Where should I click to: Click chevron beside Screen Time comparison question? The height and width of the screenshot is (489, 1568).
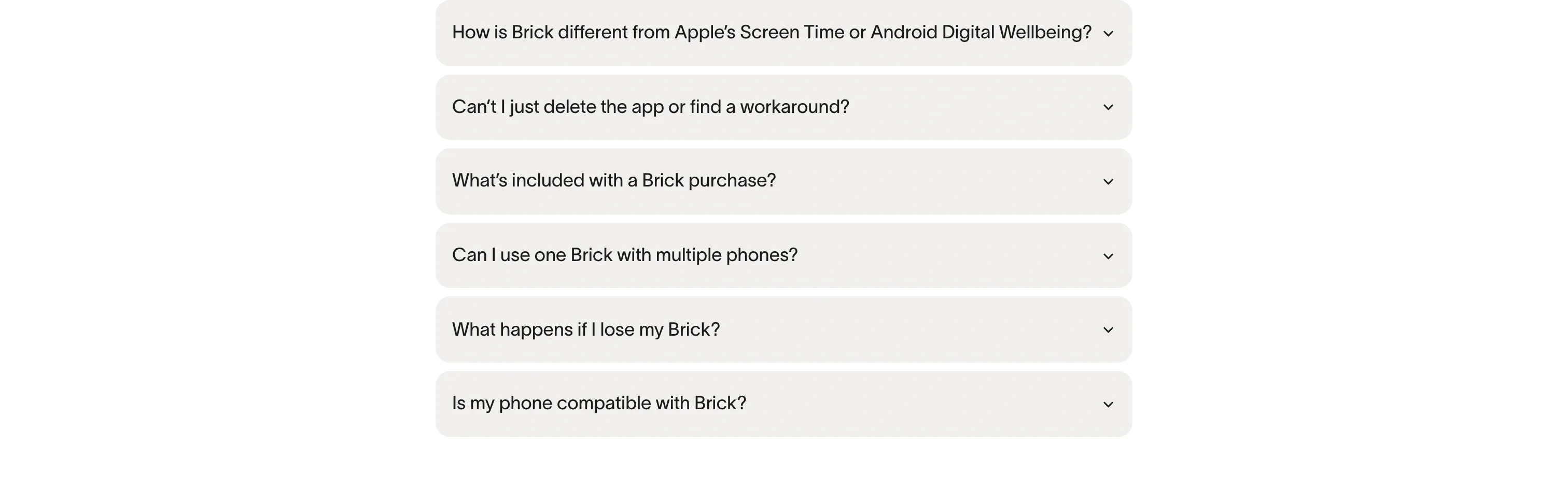(x=1108, y=34)
